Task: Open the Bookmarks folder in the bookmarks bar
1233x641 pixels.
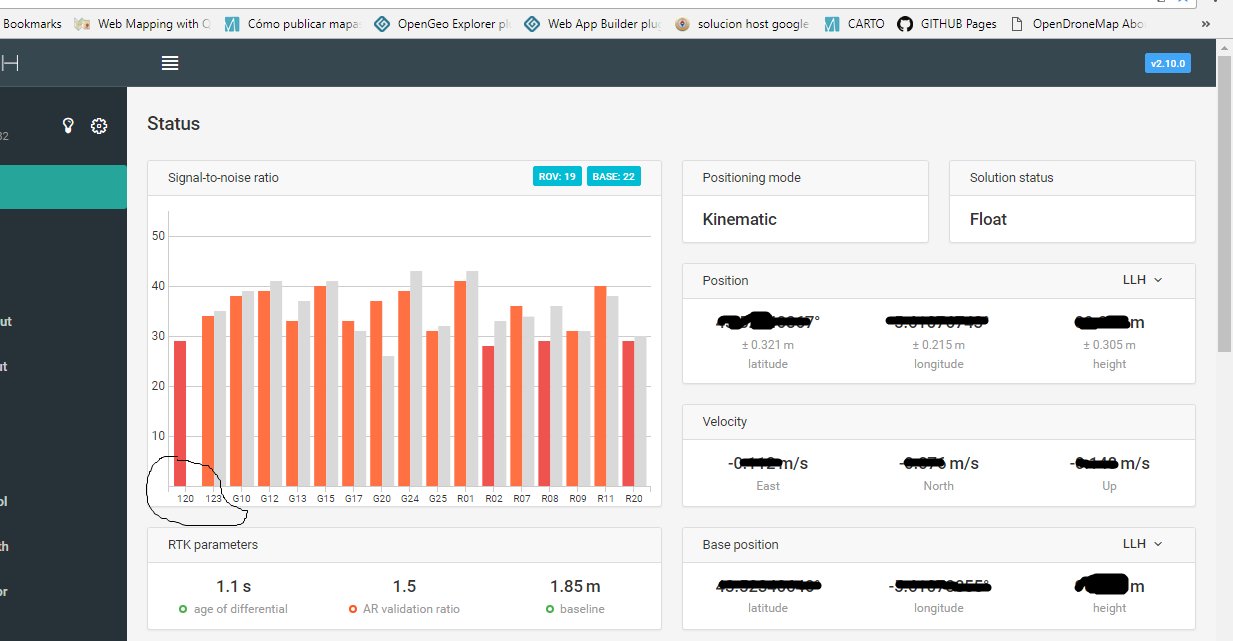Action: coord(32,24)
